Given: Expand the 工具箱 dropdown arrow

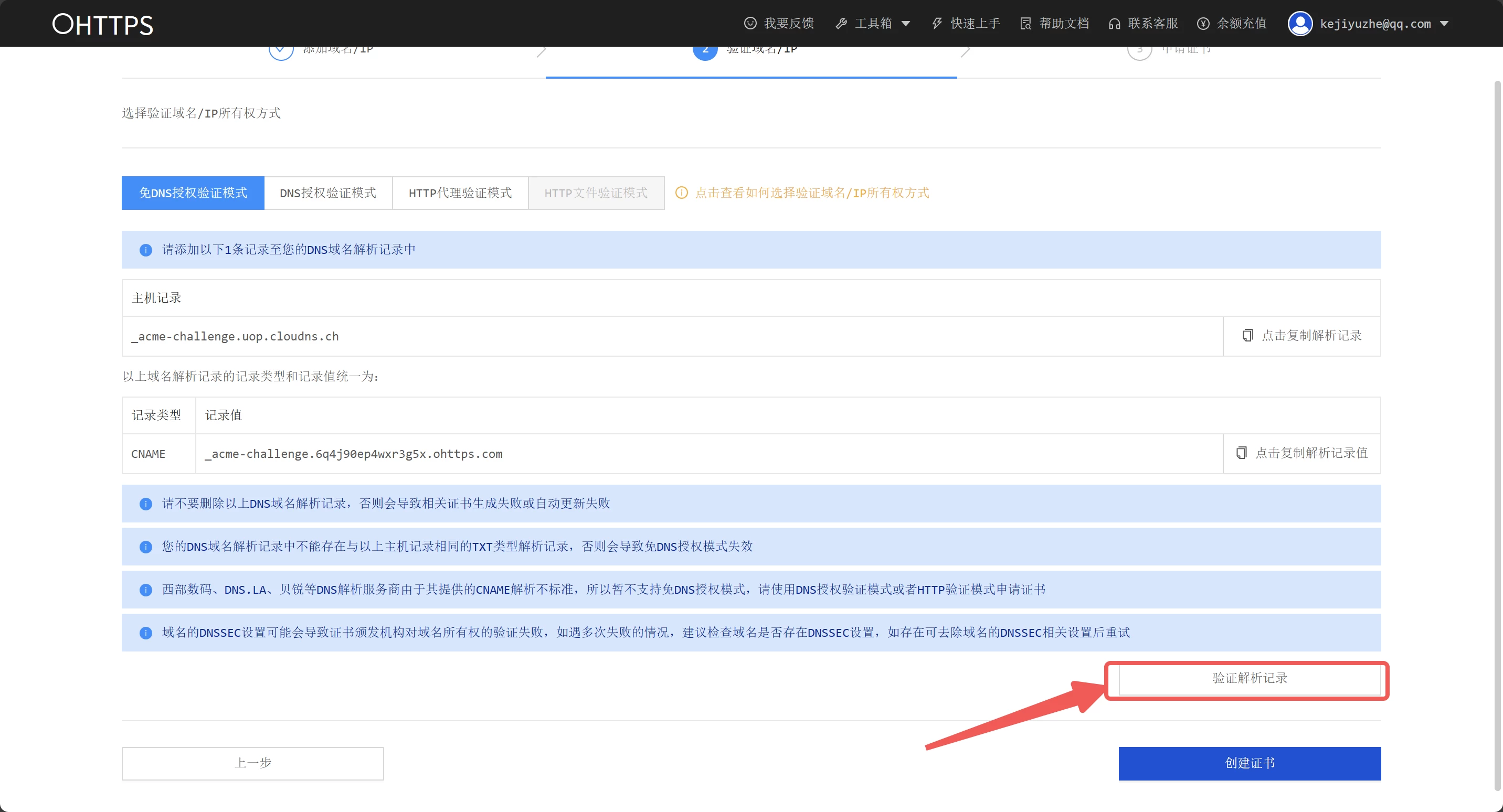Looking at the screenshot, I should point(906,24).
